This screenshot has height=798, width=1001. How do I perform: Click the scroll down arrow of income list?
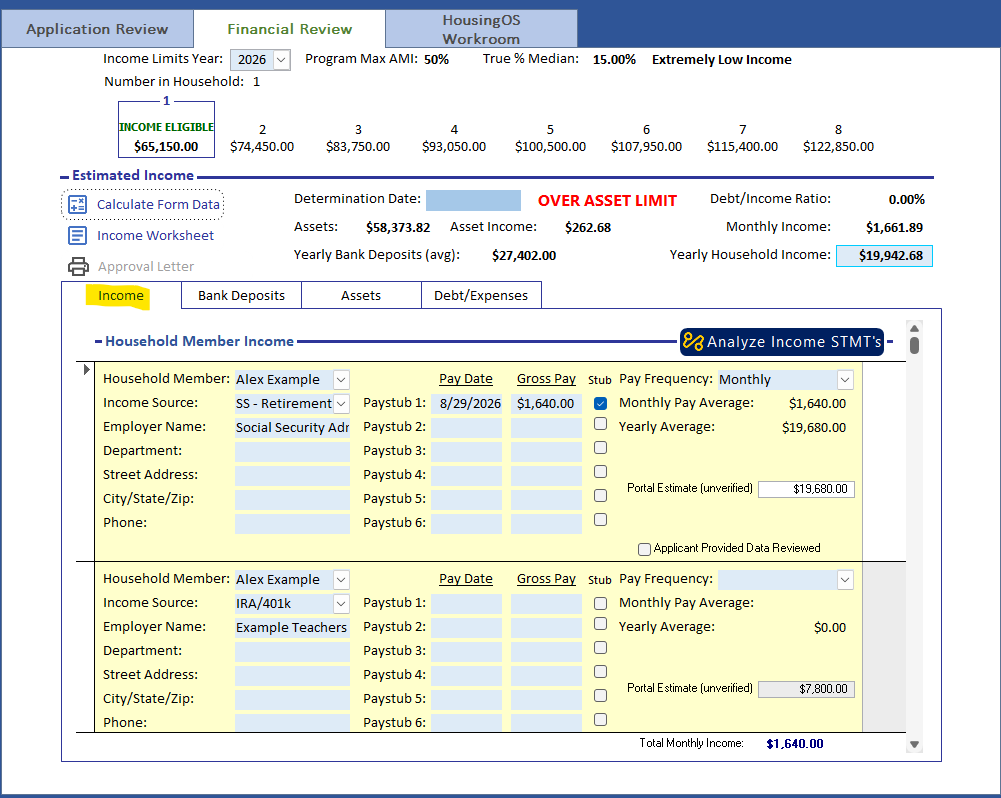click(914, 744)
